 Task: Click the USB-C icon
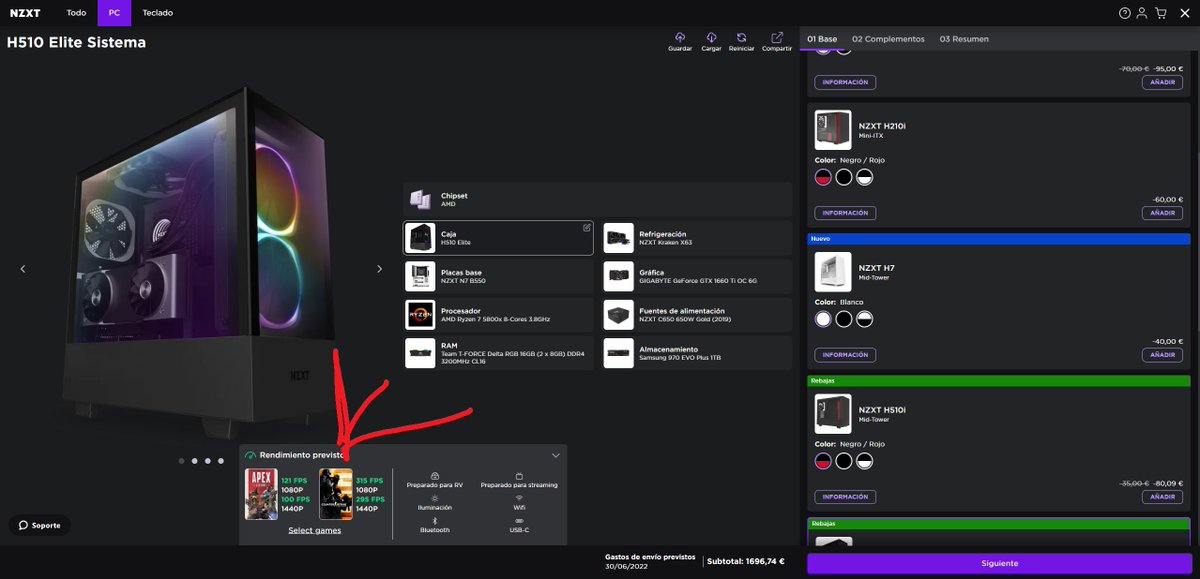(519, 521)
